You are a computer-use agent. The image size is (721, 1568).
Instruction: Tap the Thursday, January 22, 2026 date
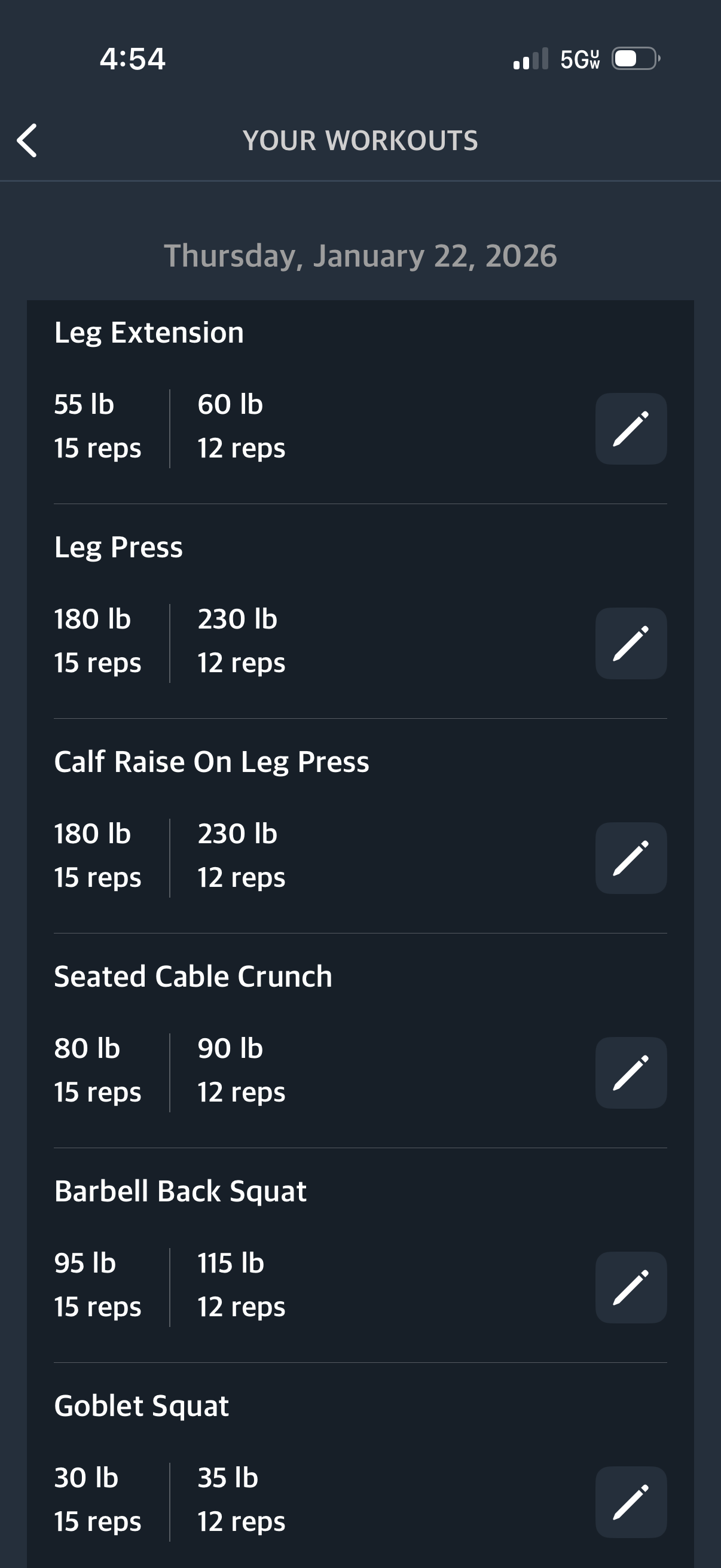[360, 256]
